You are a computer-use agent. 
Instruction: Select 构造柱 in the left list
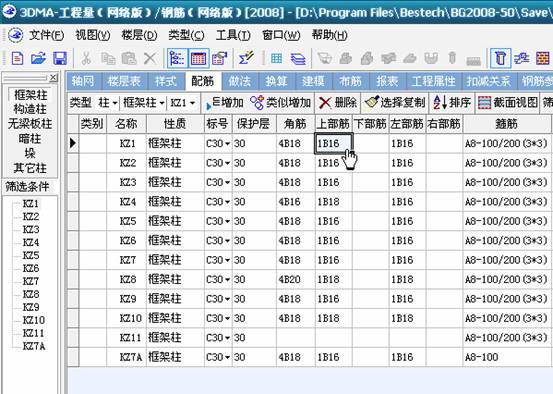[30, 109]
